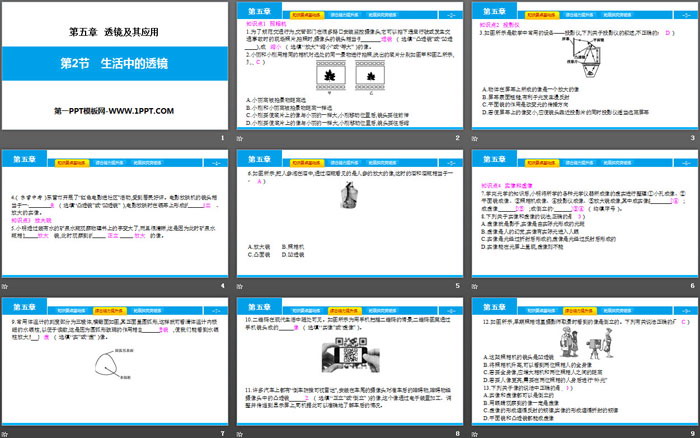Select slide 6 thumbnail with questions 7 and 8

coord(585,213)
